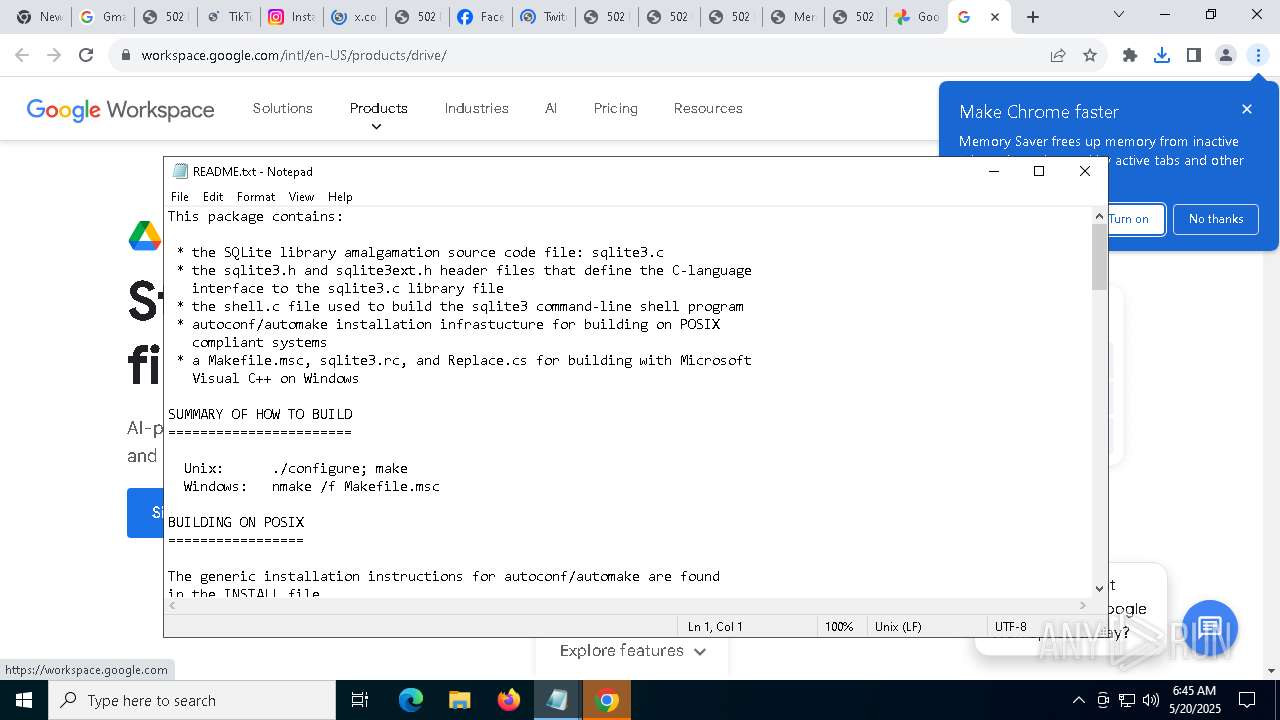Click the Notepad title bar icon

[x=180, y=171]
